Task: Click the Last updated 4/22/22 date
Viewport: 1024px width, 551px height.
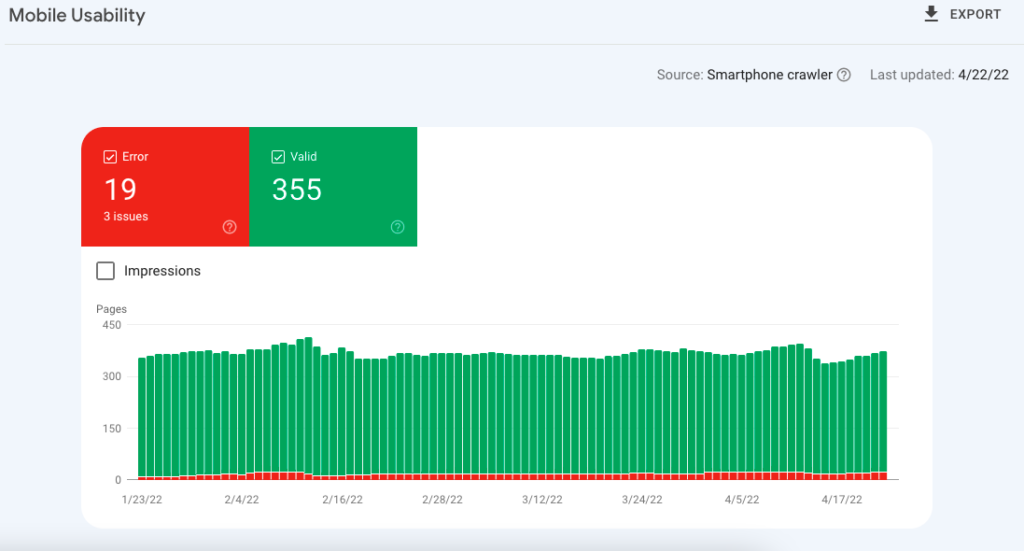Action: [983, 75]
